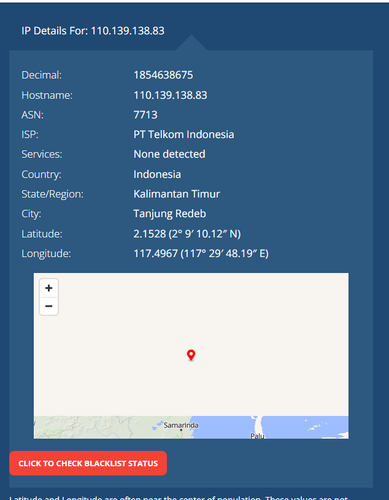Viewport: 389px width, 500px height.
Task: Click hostname value 110.139.138.83
Action: point(170,95)
